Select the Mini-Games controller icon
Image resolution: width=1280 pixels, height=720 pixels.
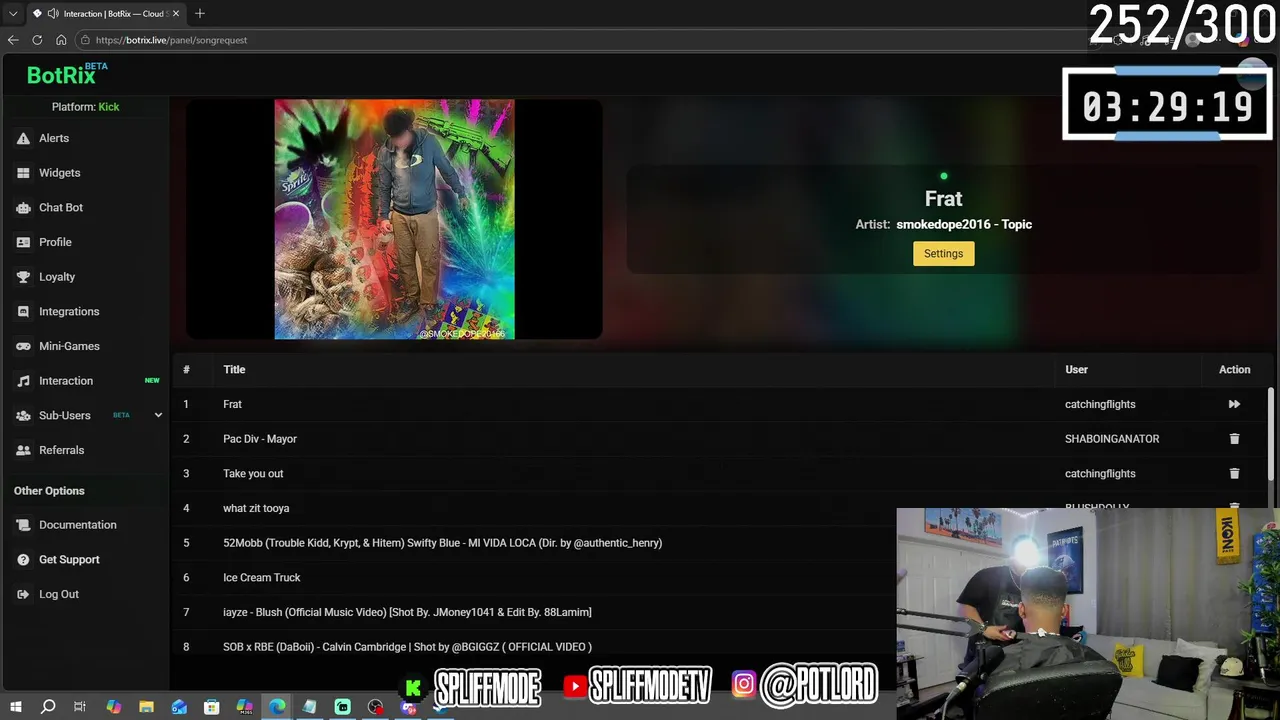point(23,346)
